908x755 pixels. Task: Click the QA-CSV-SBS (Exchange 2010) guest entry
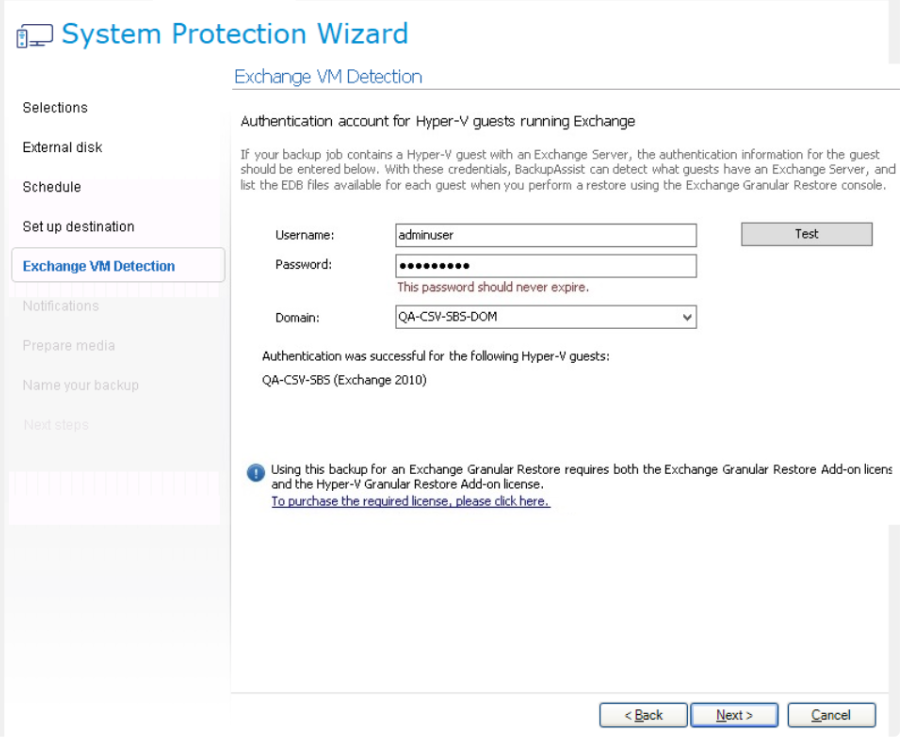344,380
